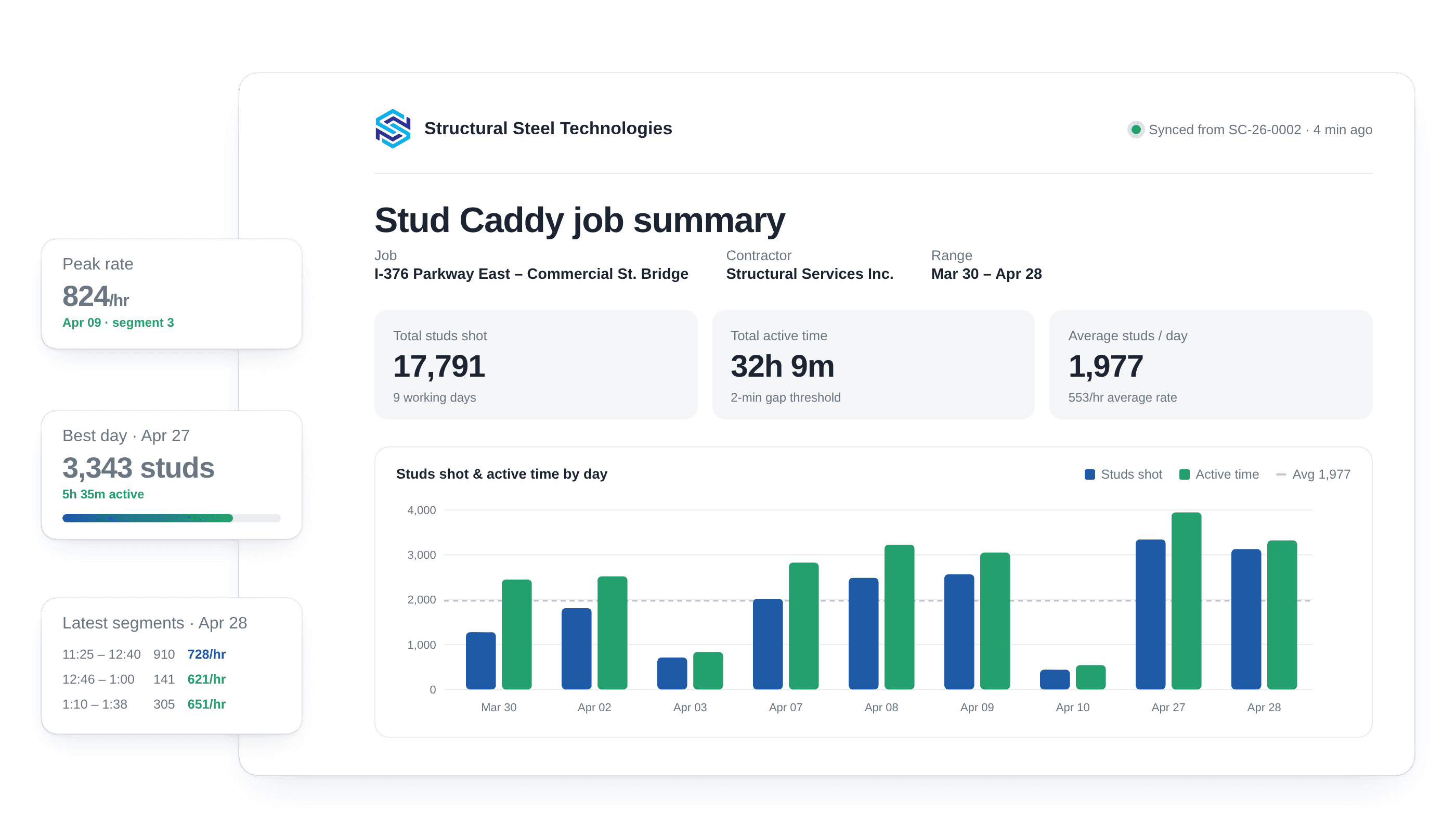1456x822 pixels.
Task: Click the 4,000 y-axis label
Action: [422, 510]
